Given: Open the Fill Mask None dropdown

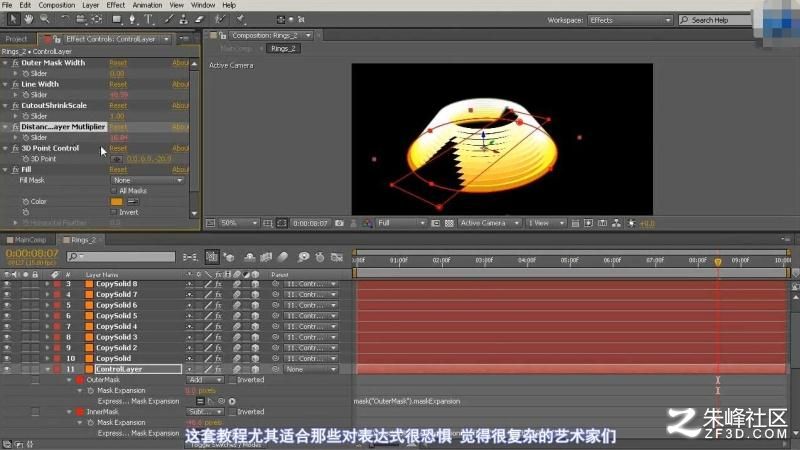Looking at the screenshot, I should (x=147, y=180).
